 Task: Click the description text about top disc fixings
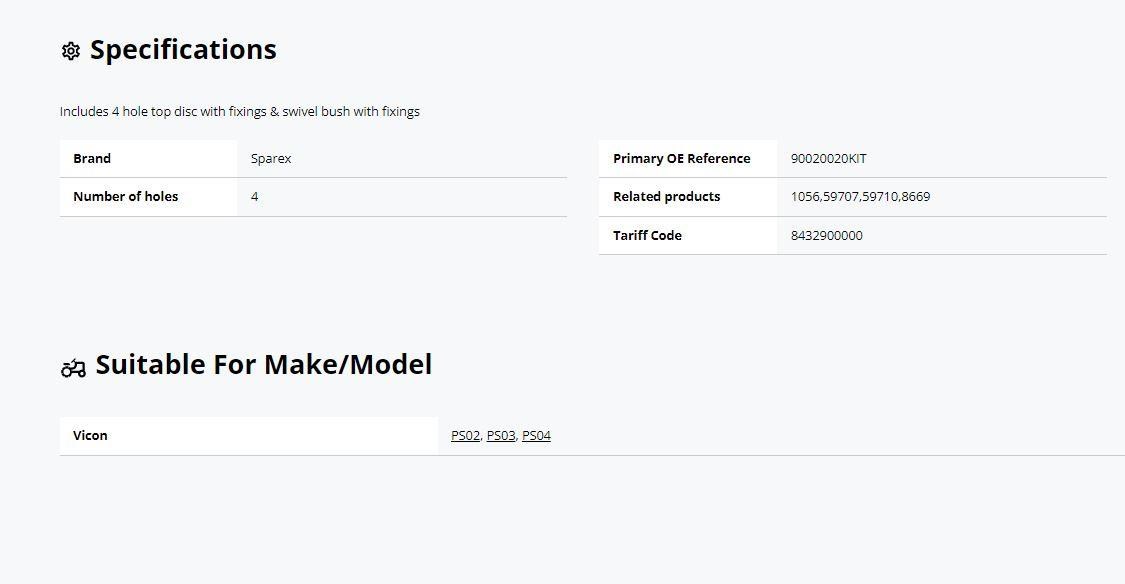tap(240, 111)
